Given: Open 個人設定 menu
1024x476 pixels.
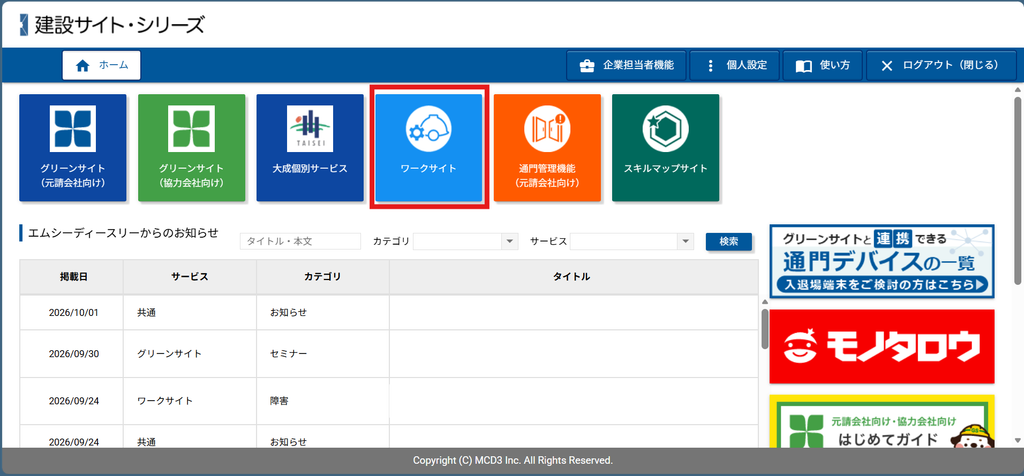Looking at the screenshot, I should click(735, 65).
